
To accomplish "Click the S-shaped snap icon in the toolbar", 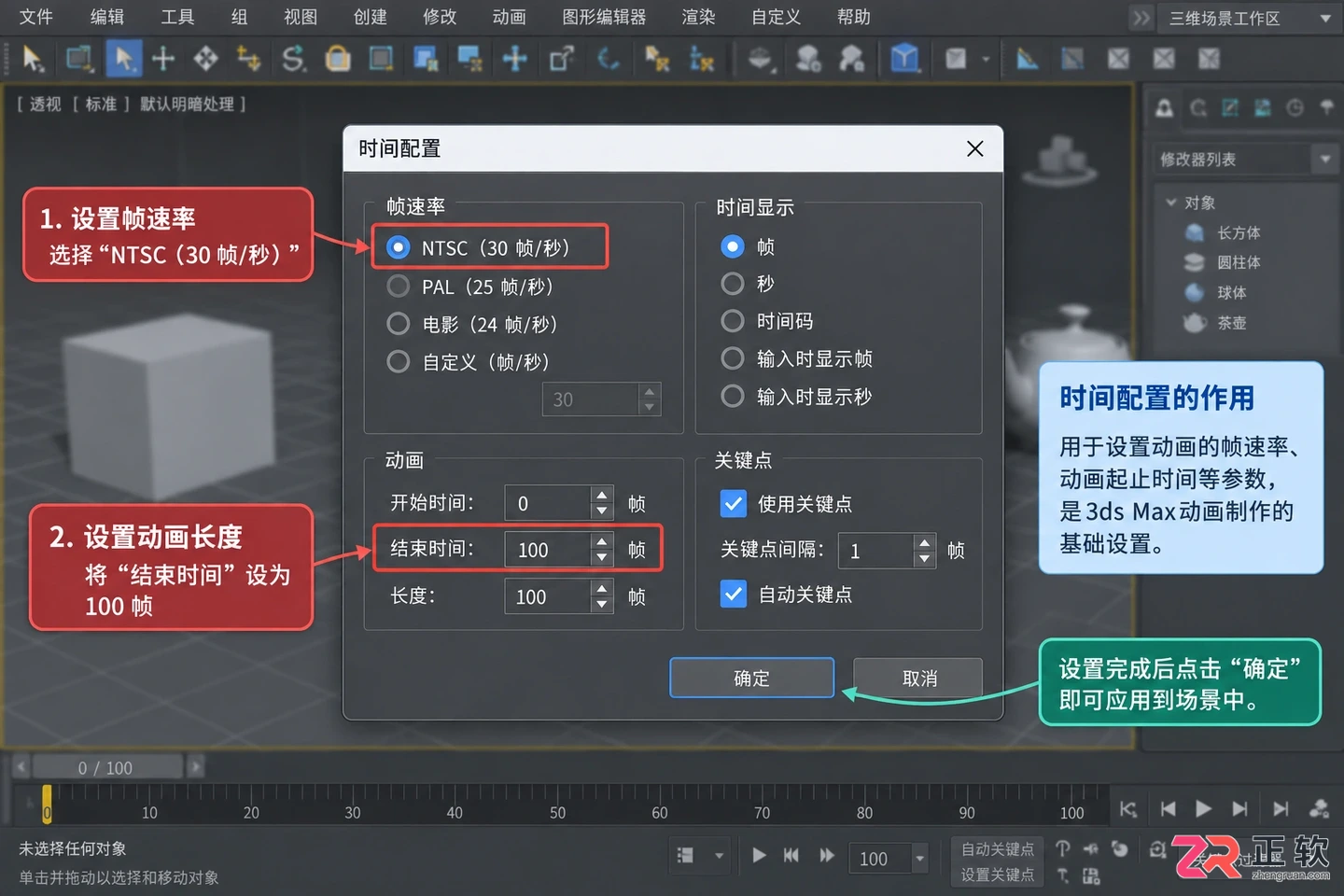I will point(293,59).
